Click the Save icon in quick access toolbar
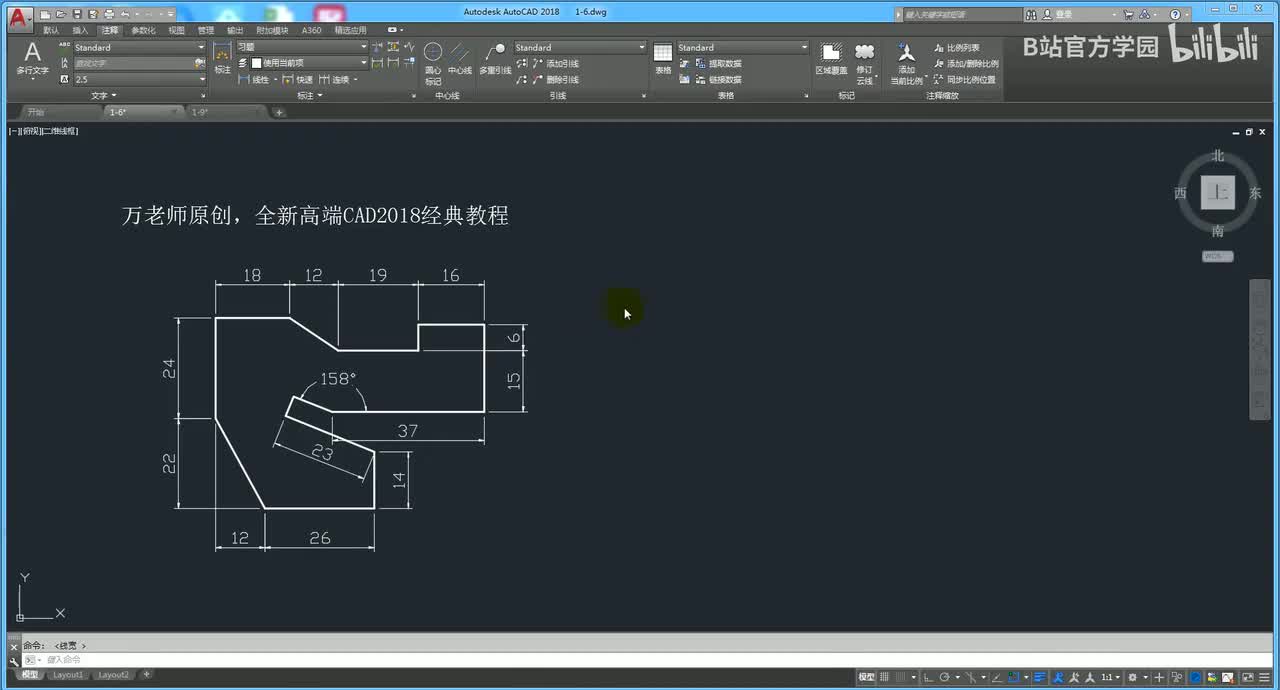The width and height of the screenshot is (1280, 690). [x=77, y=14]
